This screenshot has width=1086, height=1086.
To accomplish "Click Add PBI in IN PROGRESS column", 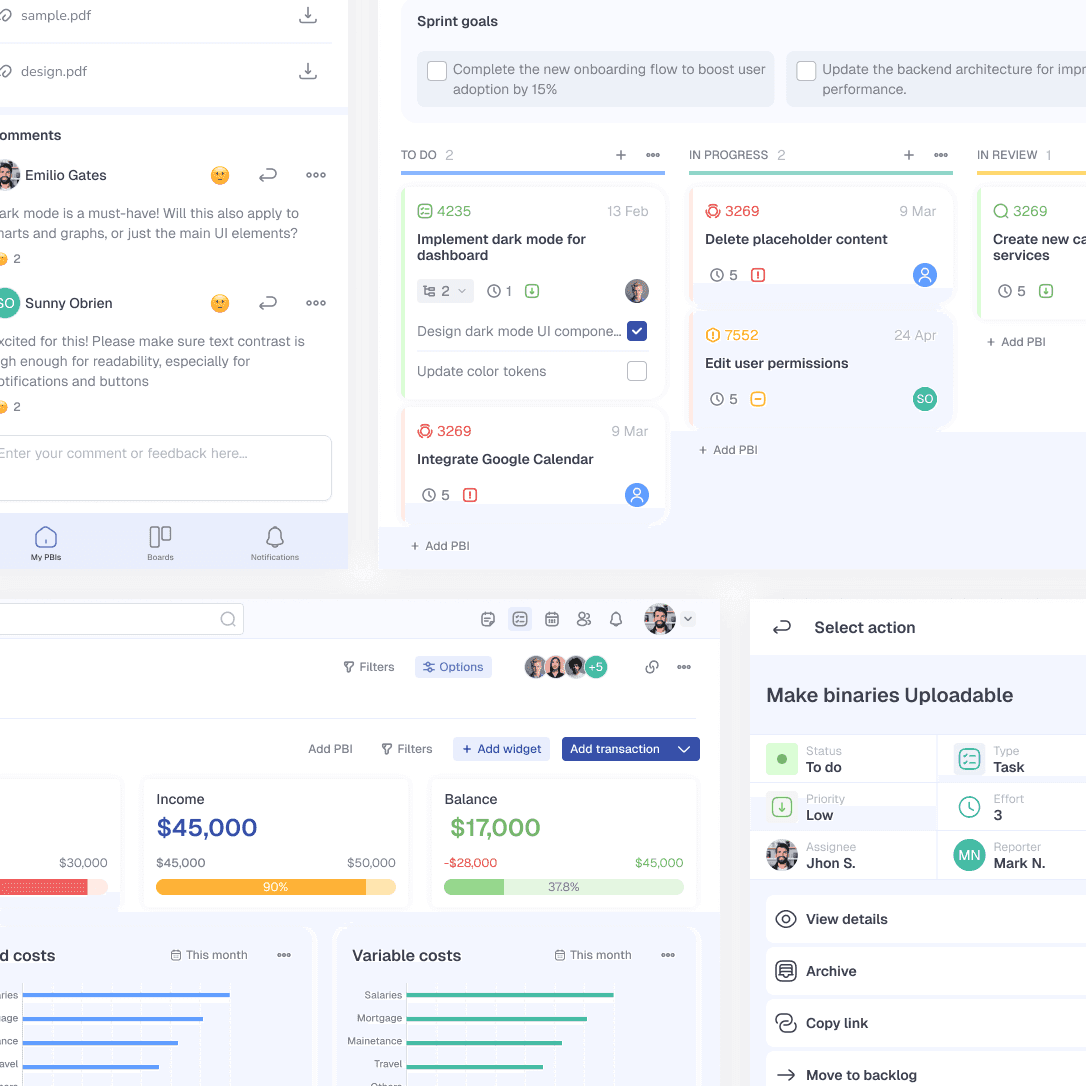I will (x=729, y=450).
